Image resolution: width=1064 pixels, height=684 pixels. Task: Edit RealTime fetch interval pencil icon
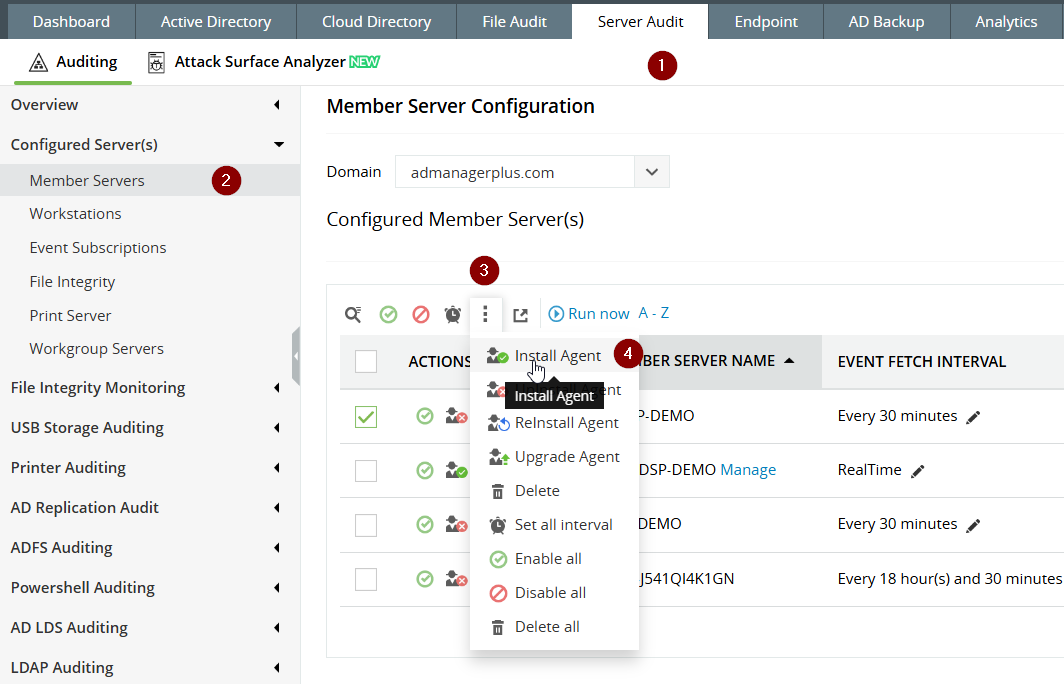click(x=918, y=471)
